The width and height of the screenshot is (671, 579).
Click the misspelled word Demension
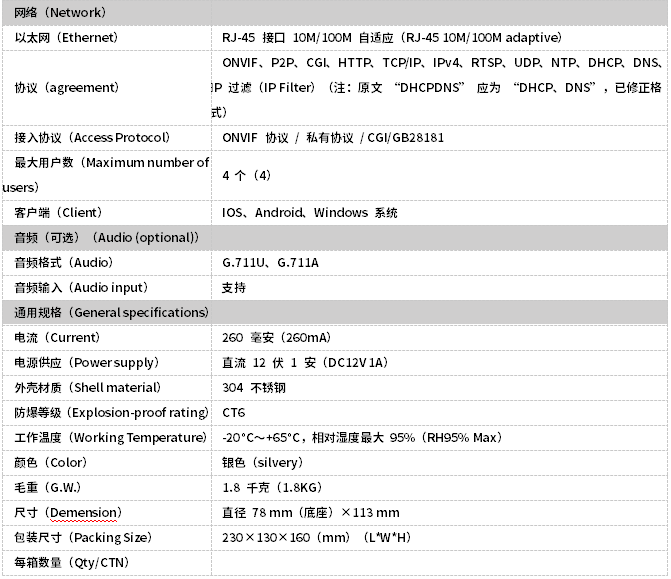pos(84,513)
